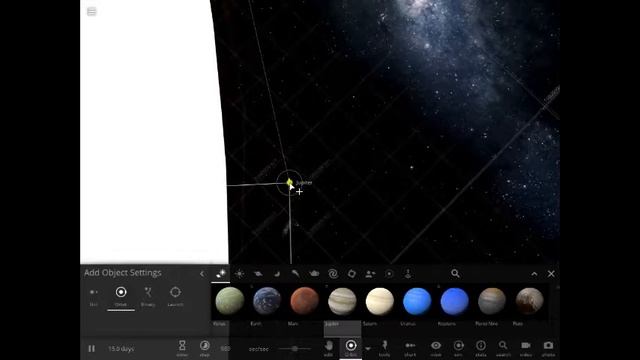Image resolution: width=640 pixels, height=360 pixels.
Task: Select the Edit hand tool
Action: click(x=329, y=348)
